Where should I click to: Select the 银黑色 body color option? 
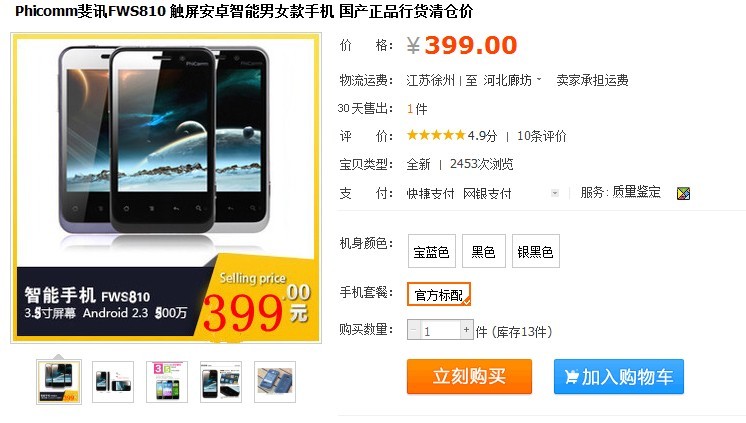point(535,251)
